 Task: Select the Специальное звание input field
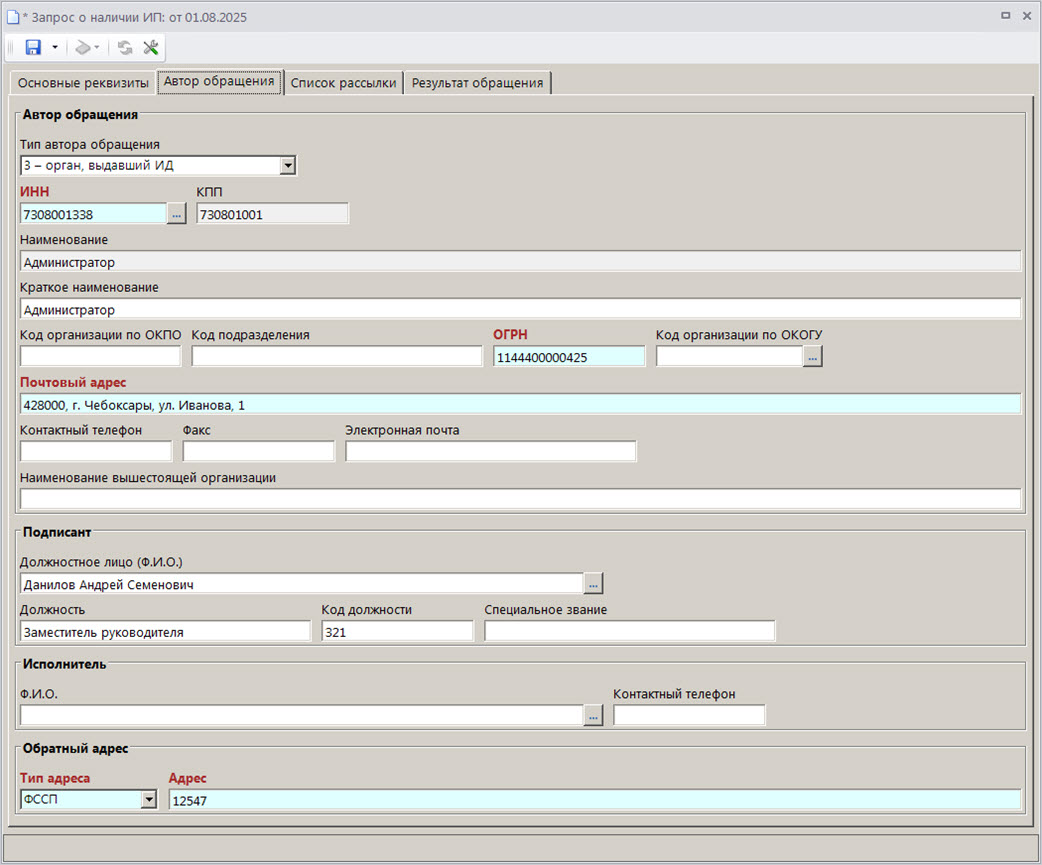pyautogui.click(x=629, y=631)
